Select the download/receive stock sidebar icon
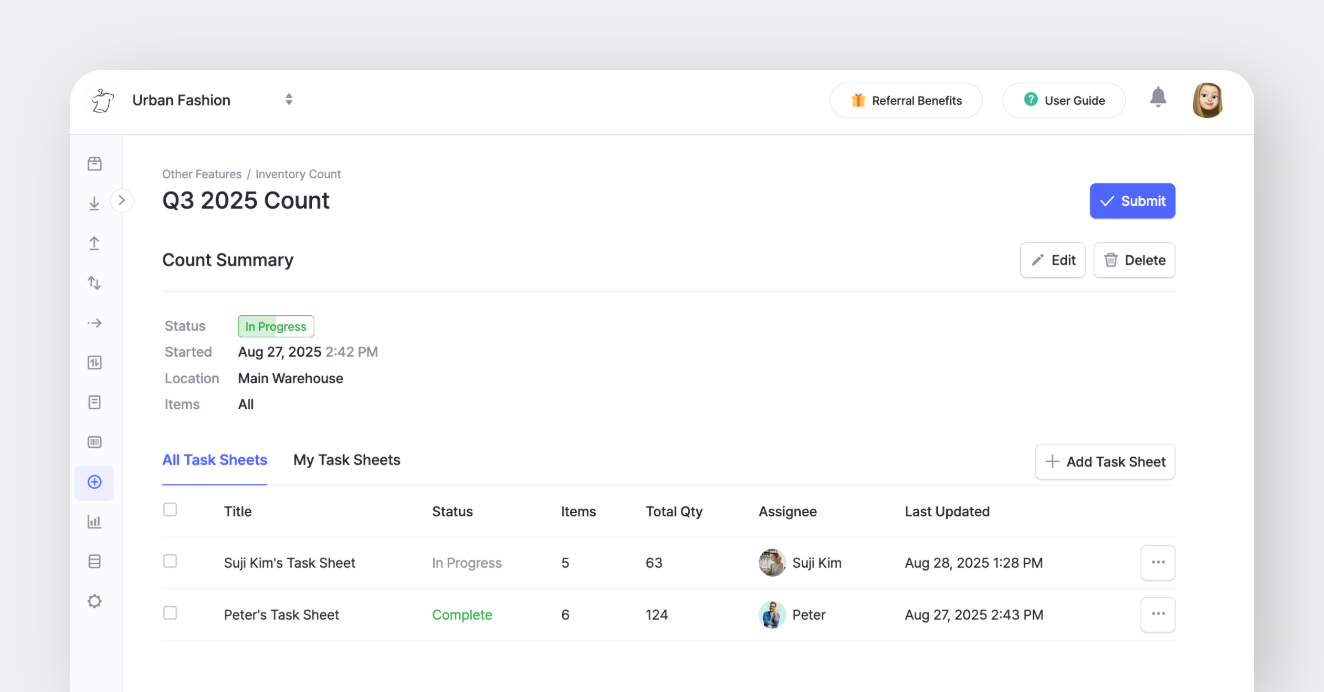Viewport: 1324px width, 692px height. click(94, 201)
